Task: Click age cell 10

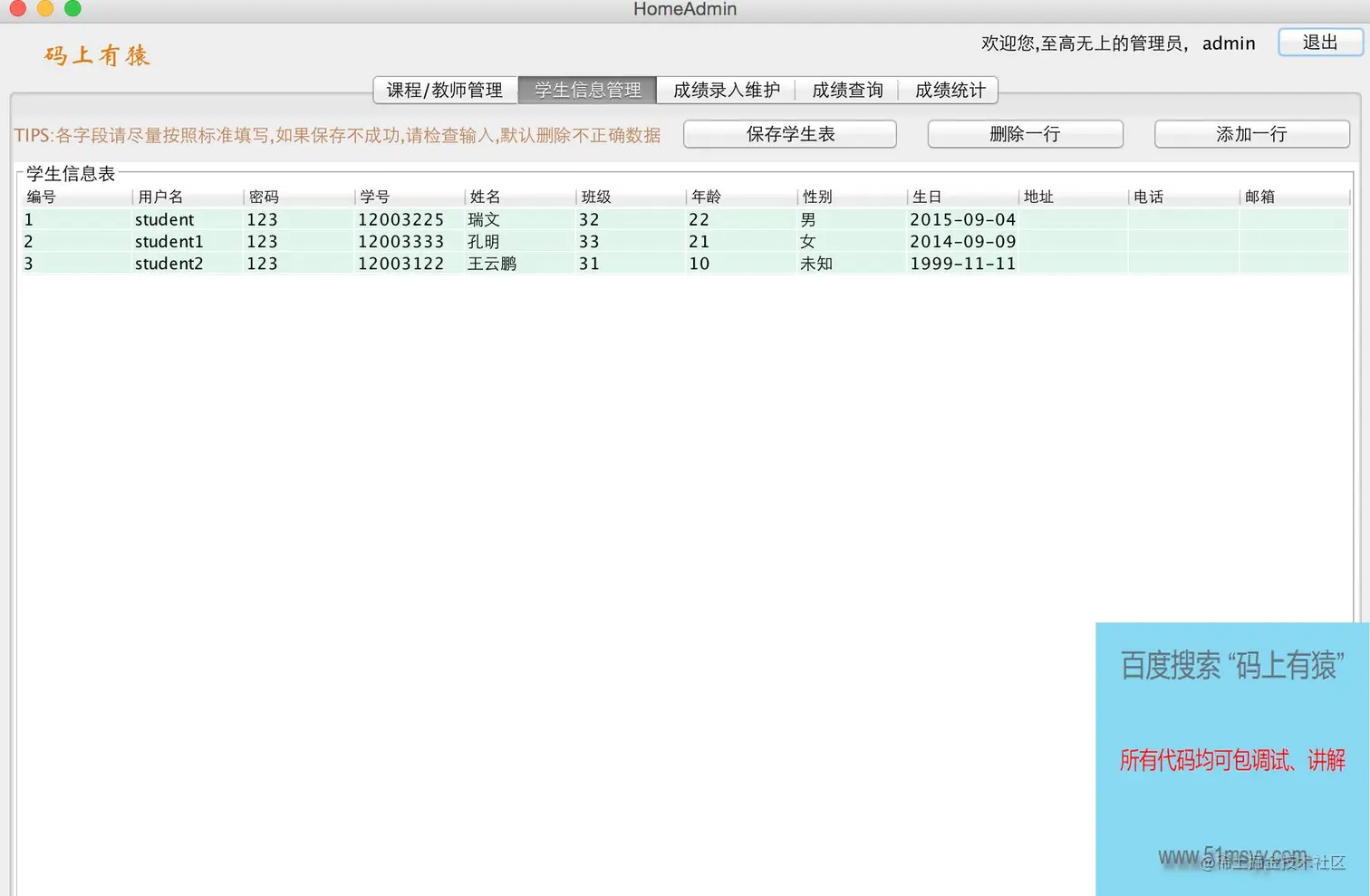Action: pyautogui.click(x=741, y=264)
